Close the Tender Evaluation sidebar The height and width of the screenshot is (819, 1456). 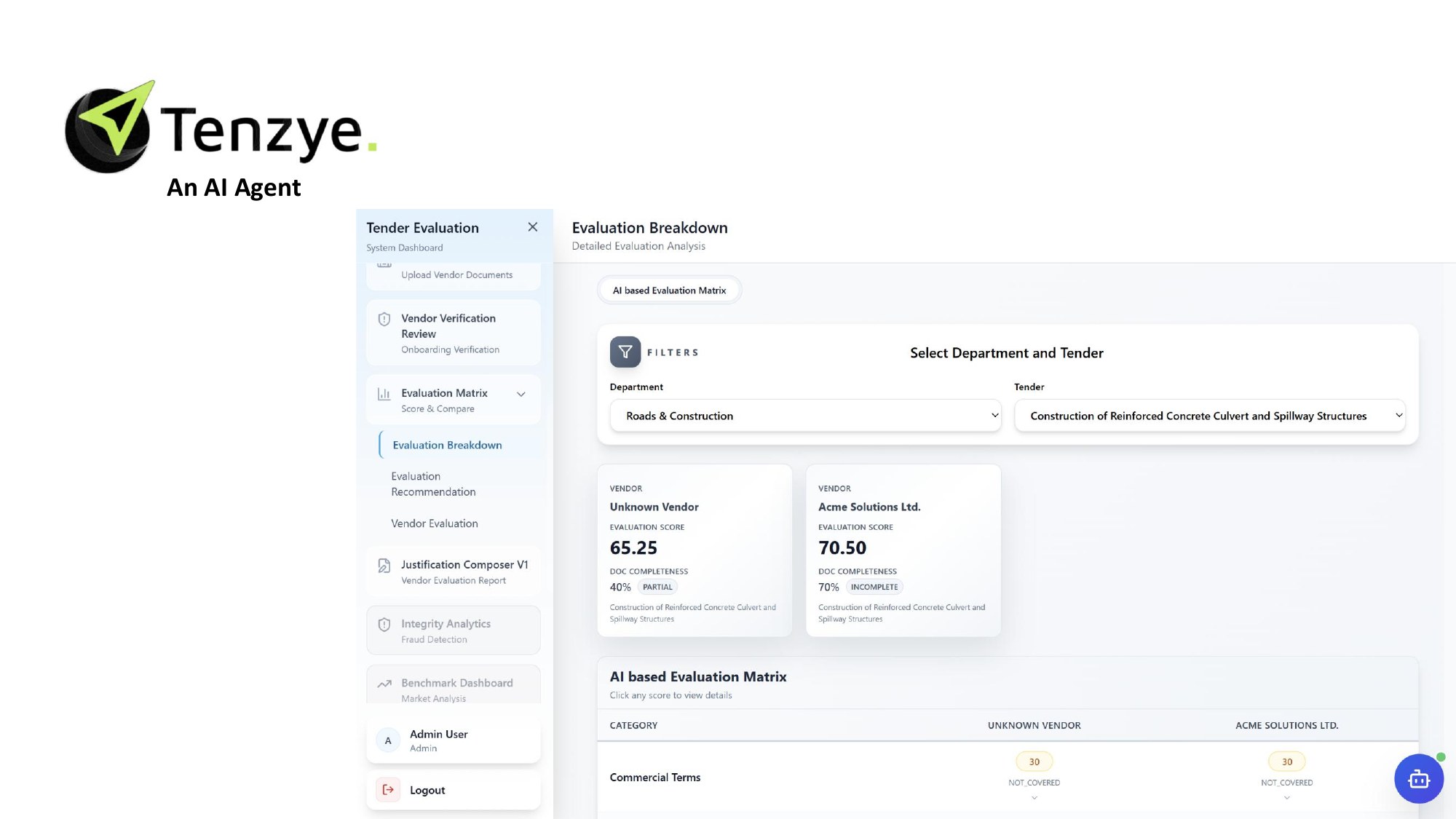[533, 227]
